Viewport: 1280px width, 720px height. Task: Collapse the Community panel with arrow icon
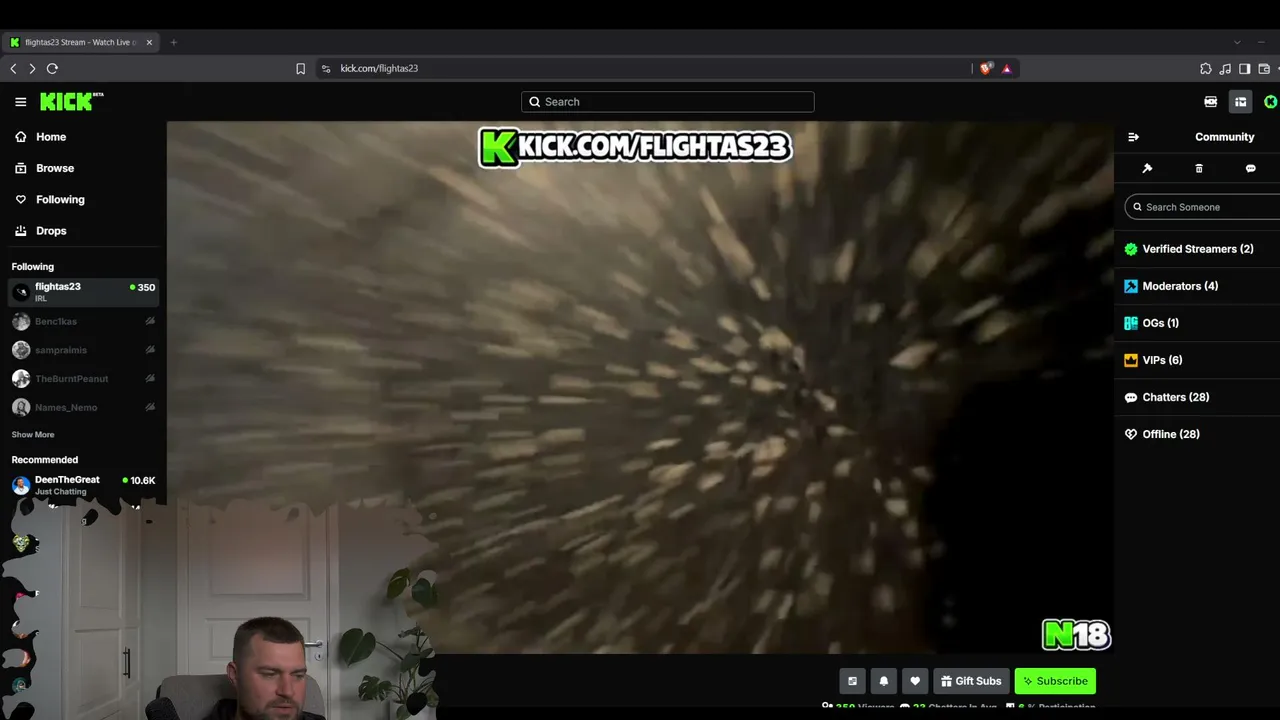coord(1133,137)
